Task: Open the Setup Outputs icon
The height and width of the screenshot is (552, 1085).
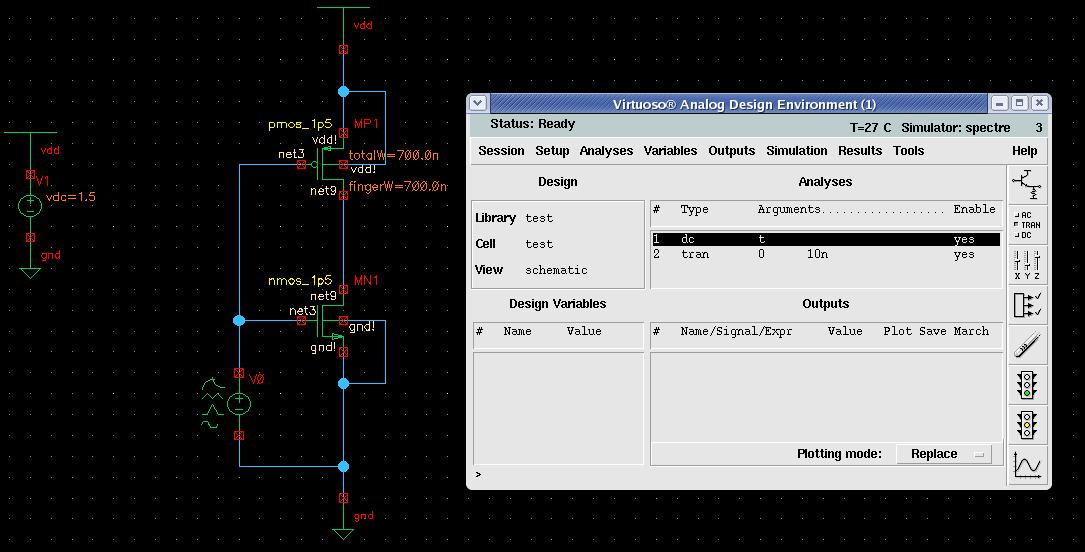Action: (1026, 304)
